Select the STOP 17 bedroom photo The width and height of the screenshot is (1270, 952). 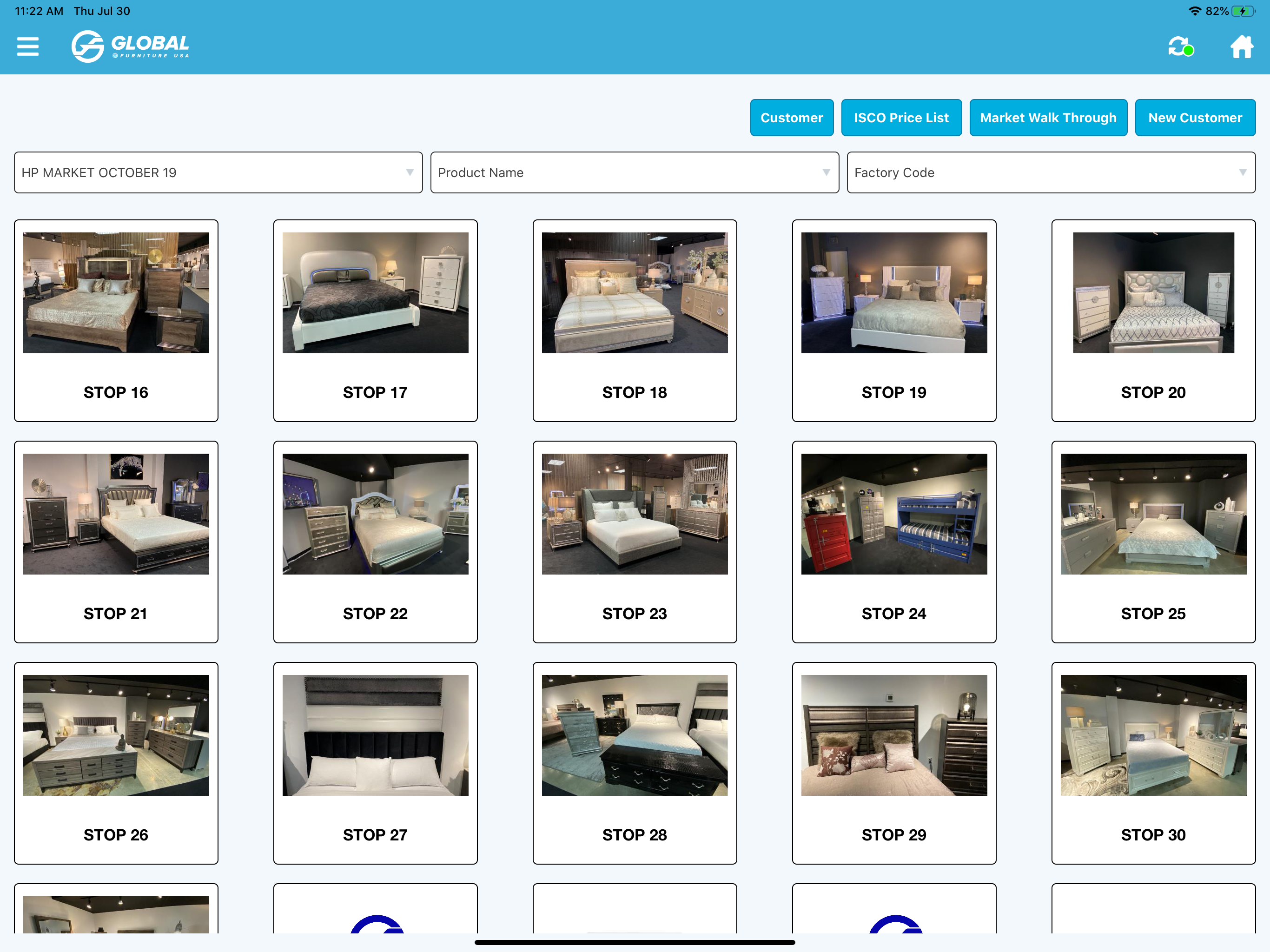point(376,293)
